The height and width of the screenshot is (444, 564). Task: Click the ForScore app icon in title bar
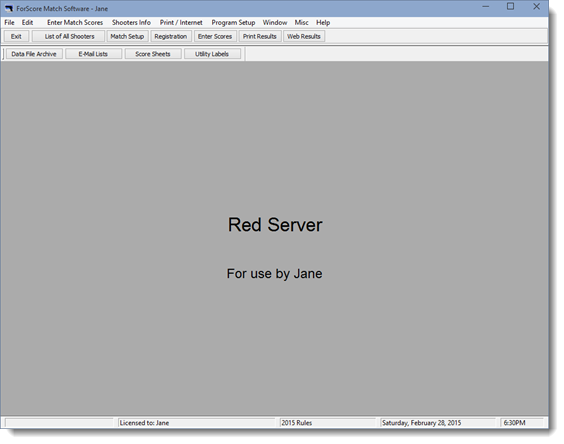pos(9,8)
